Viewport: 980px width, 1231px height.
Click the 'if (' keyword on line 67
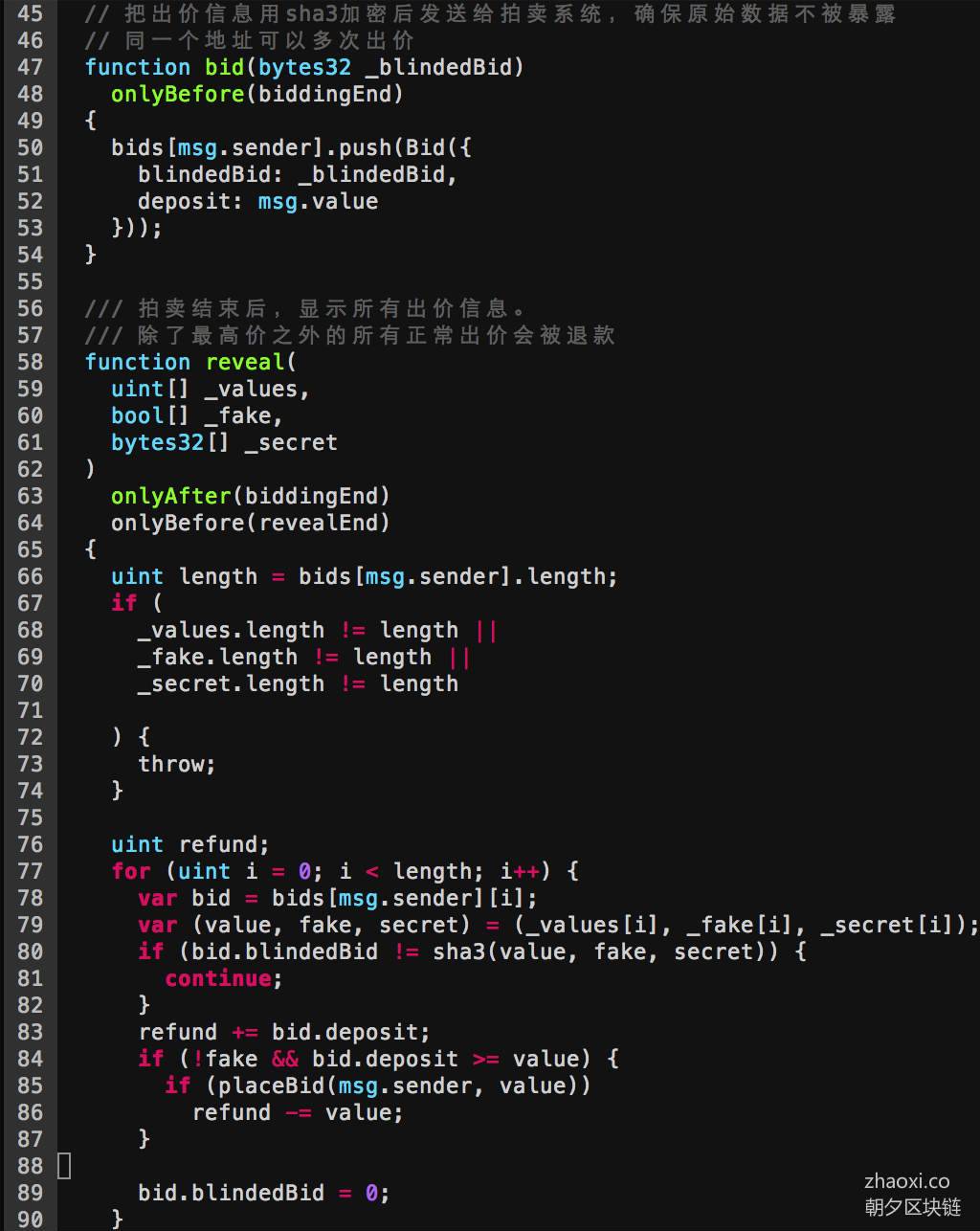pos(137,603)
